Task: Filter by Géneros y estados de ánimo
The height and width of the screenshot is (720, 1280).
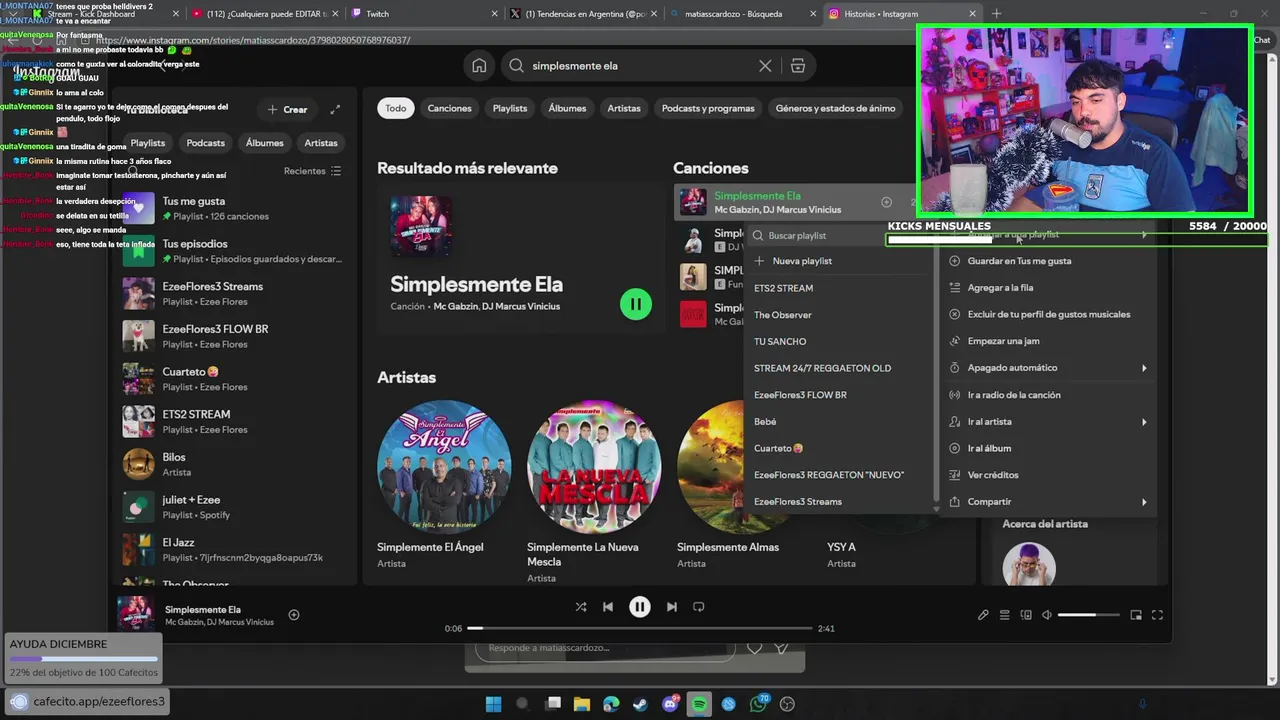Action: coord(835,108)
